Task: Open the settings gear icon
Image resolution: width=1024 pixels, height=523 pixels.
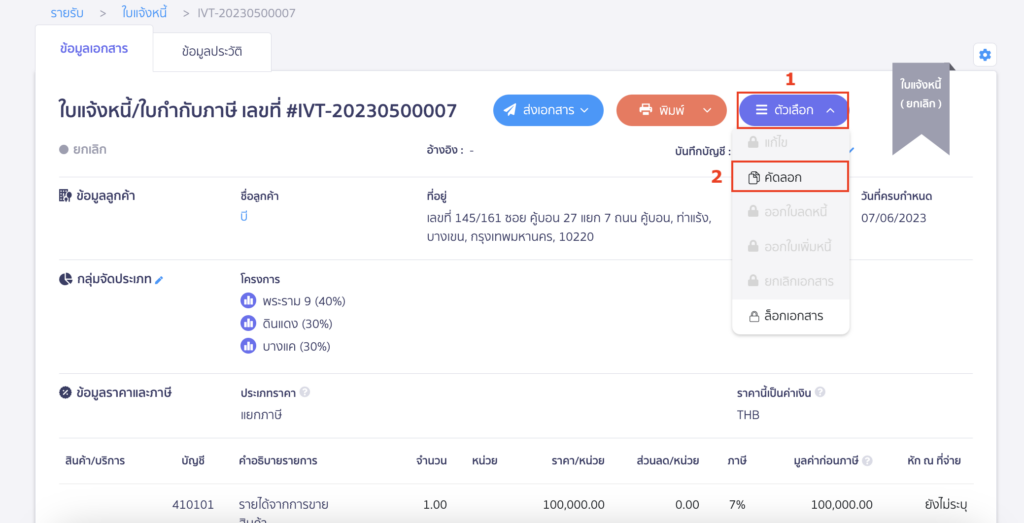Action: pos(985,55)
